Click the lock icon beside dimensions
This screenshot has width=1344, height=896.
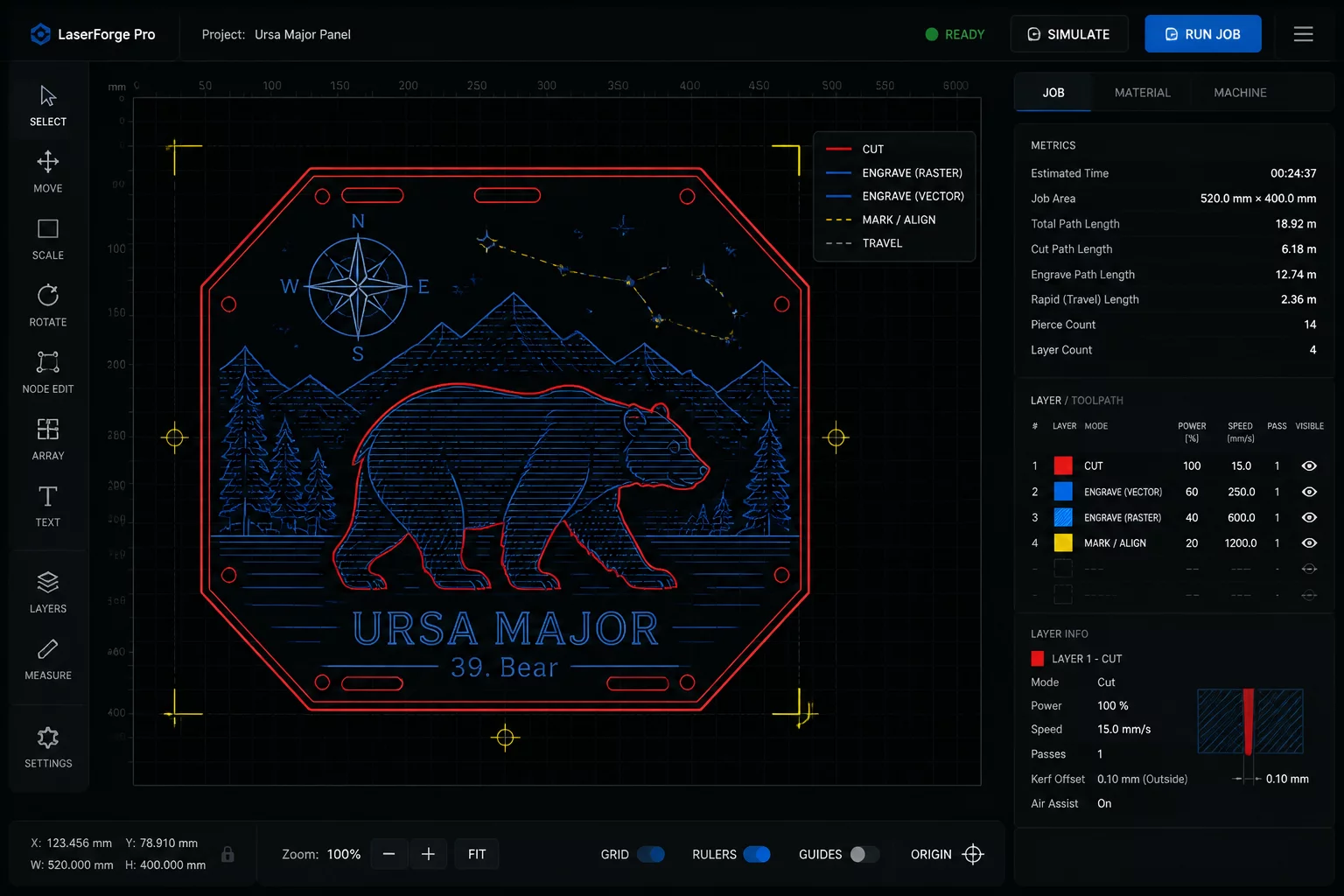(227, 854)
